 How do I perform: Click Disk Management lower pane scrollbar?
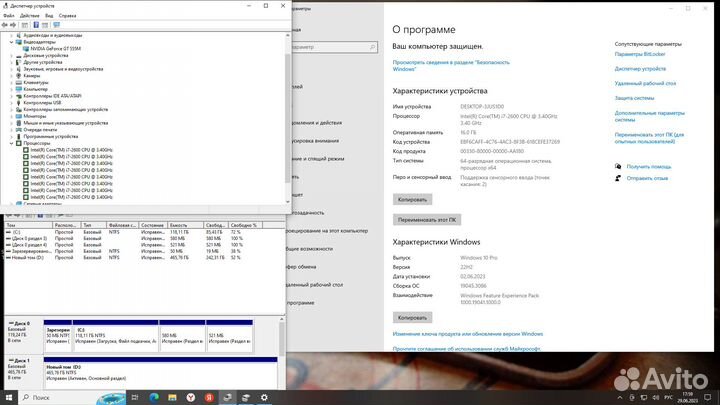pyautogui.click(x=281, y=353)
